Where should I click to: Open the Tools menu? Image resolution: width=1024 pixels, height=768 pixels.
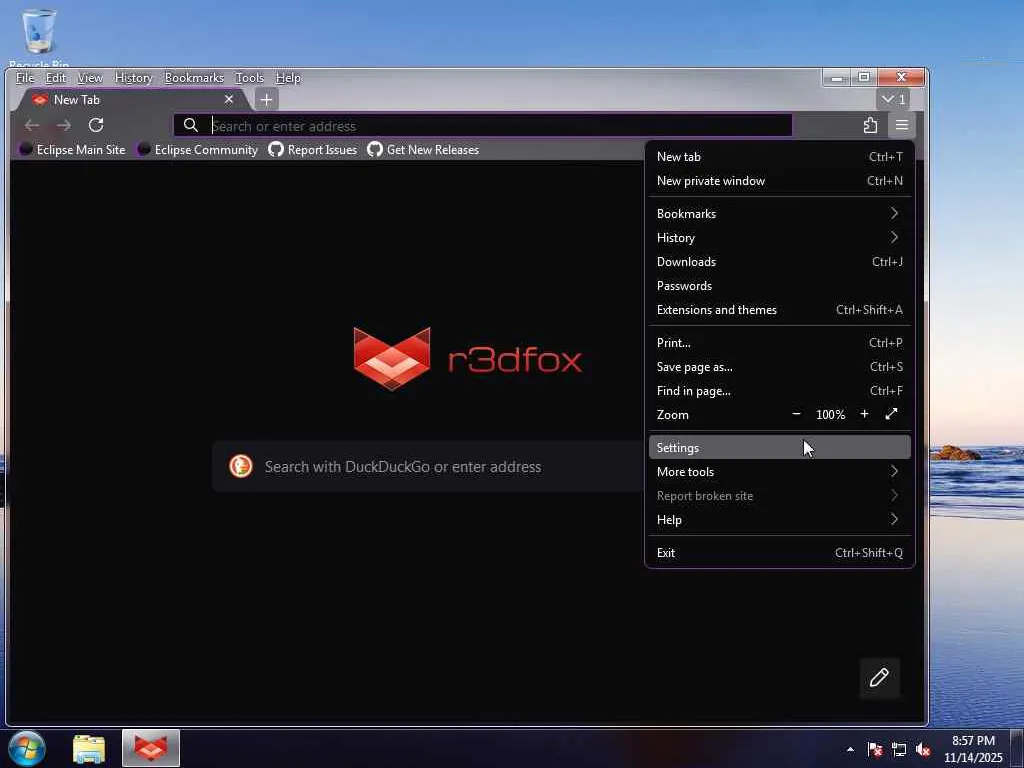pos(249,78)
